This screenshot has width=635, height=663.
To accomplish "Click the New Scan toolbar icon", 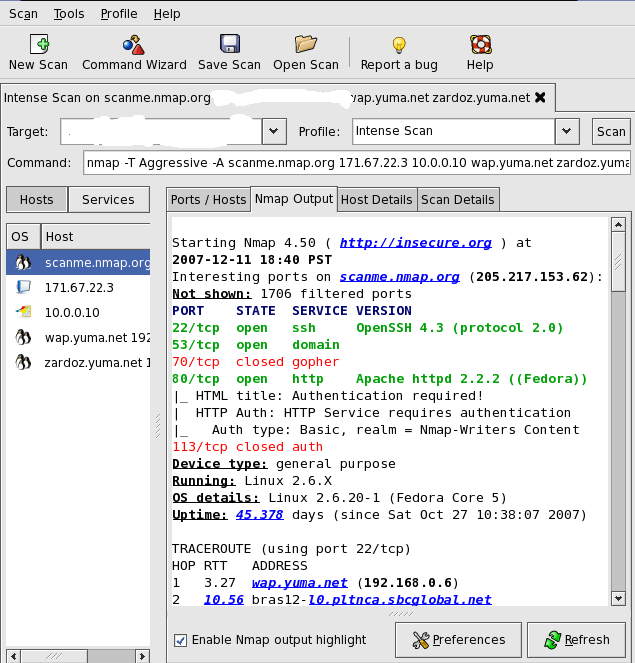I will coord(39,44).
